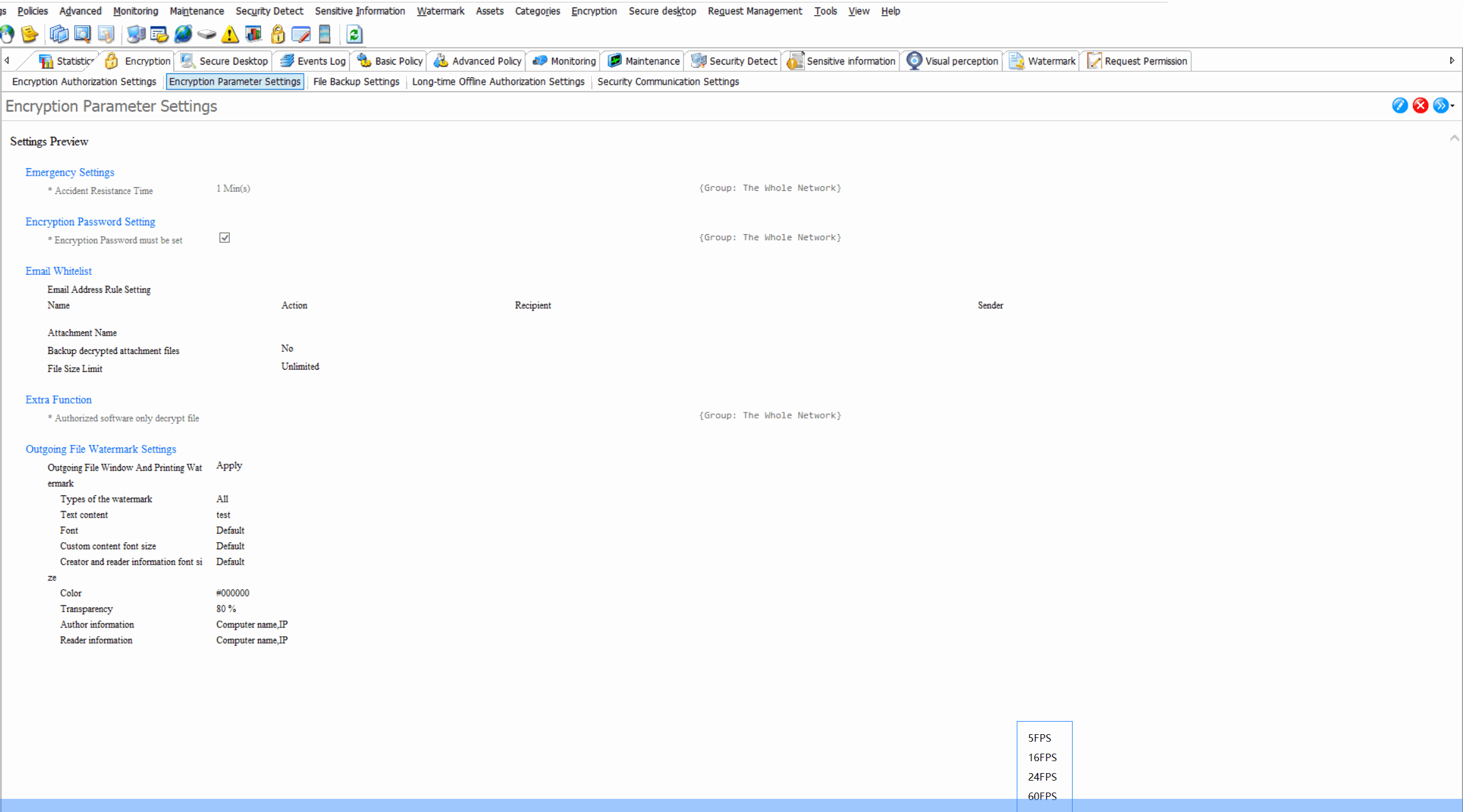Click the Outgoing File Watermark Settings link
Viewport: 1463px width, 812px height.
[x=100, y=449]
